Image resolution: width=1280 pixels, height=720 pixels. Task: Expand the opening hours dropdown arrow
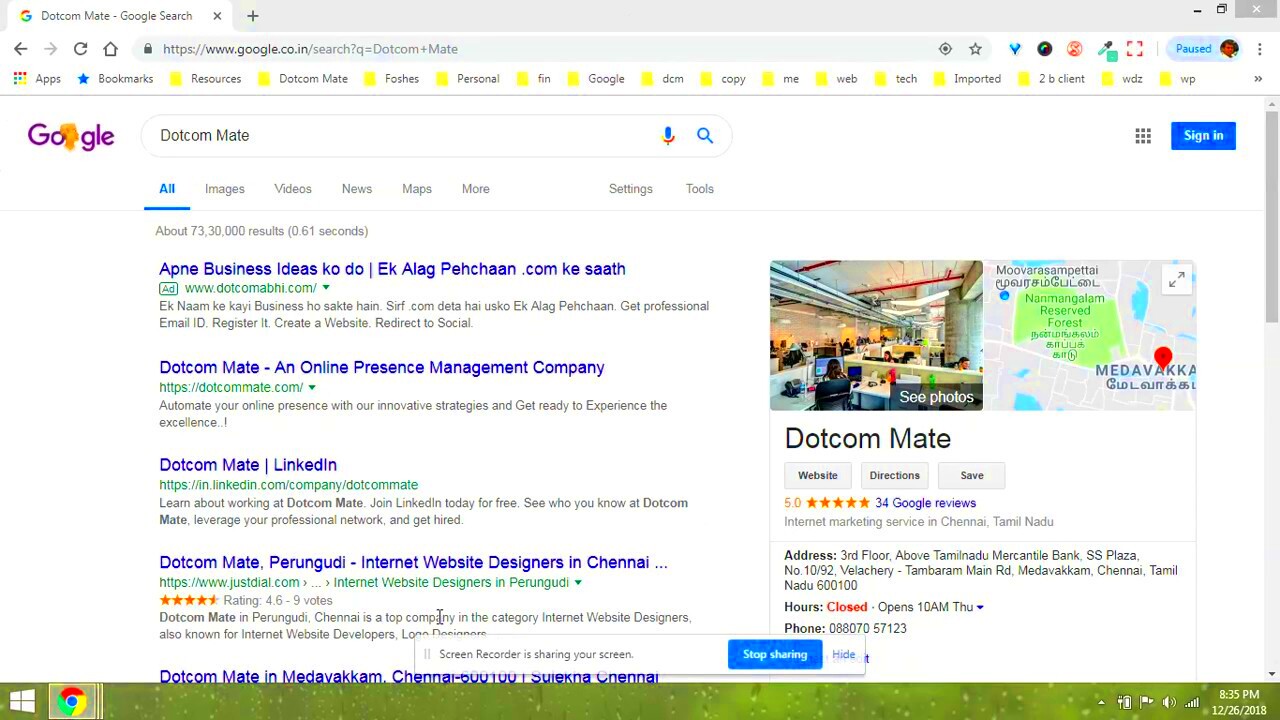pos(980,607)
